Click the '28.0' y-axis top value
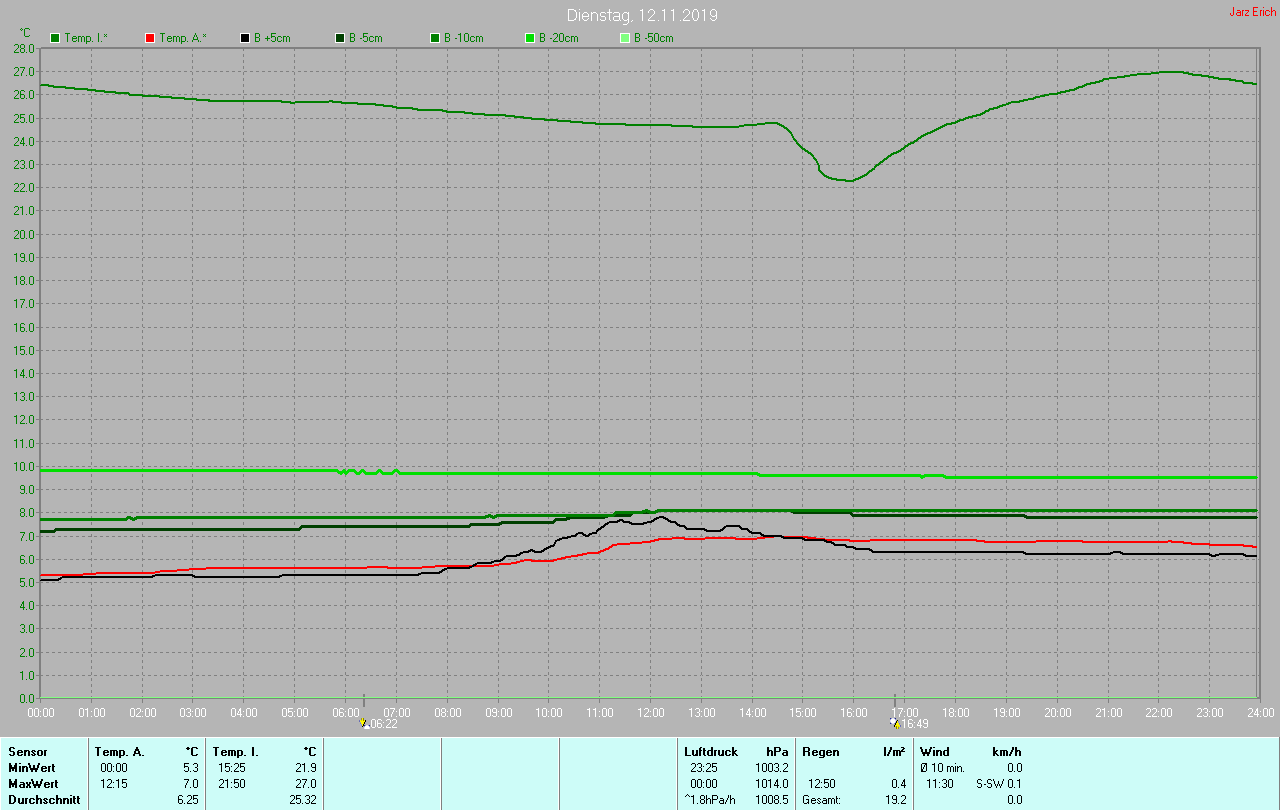Screen dimensions: 1280x810 24,48
